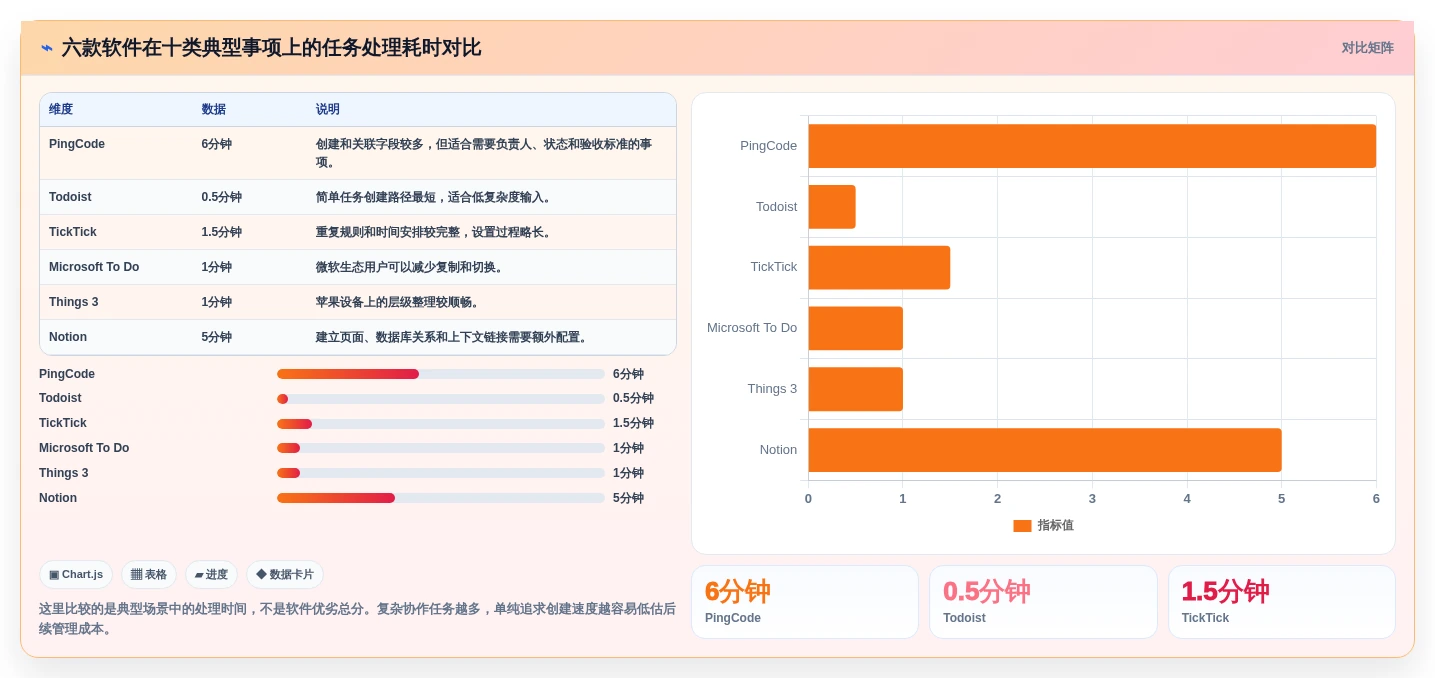
Task: Select the Chart.js tag chip
Action: [x=76, y=574]
